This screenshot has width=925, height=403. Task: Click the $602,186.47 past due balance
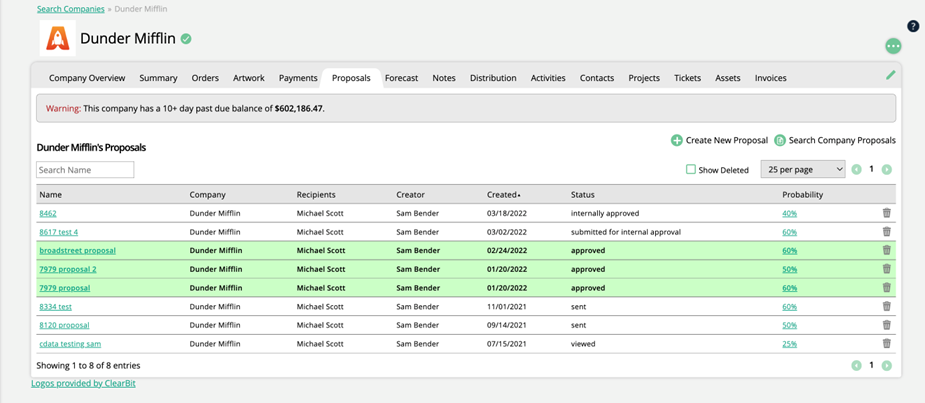[x=299, y=109]
